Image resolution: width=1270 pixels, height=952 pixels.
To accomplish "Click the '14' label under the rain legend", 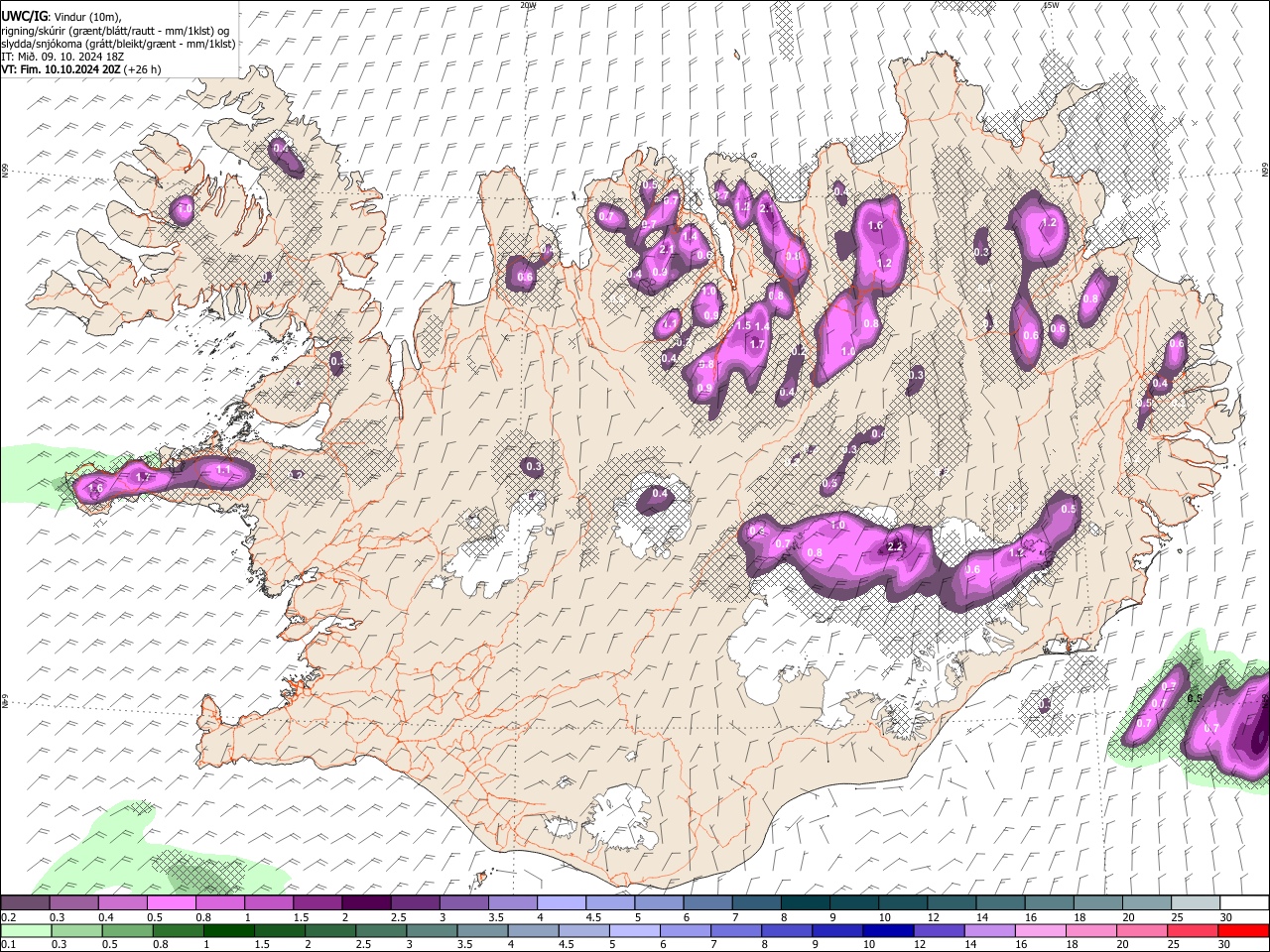I will 970,945.
